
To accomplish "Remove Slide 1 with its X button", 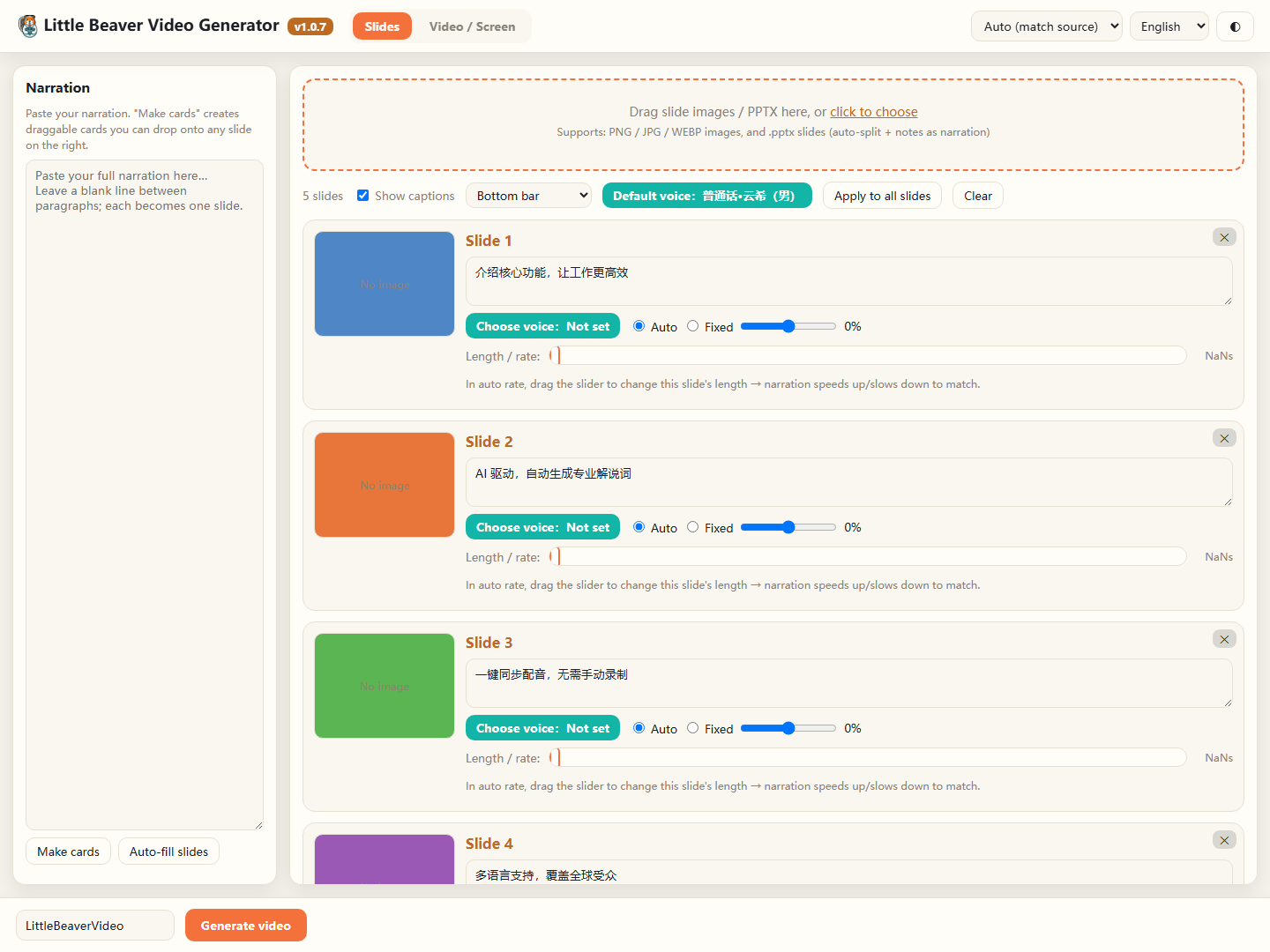I will [1224, 237].
